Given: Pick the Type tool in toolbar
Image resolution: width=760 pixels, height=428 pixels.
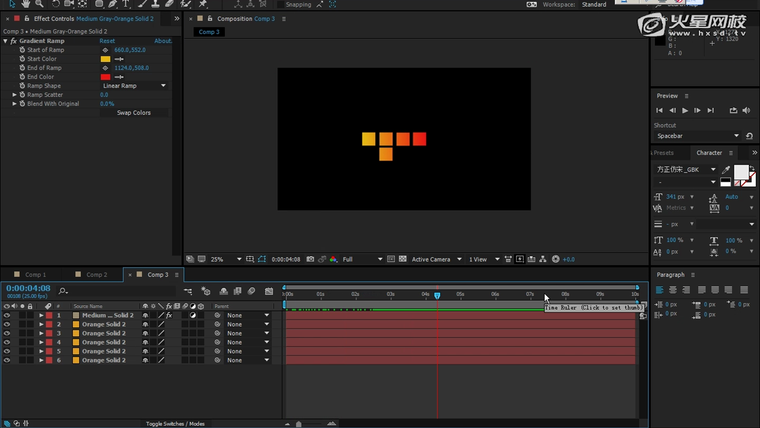Looking at the screenshot, I should [124, 4].
